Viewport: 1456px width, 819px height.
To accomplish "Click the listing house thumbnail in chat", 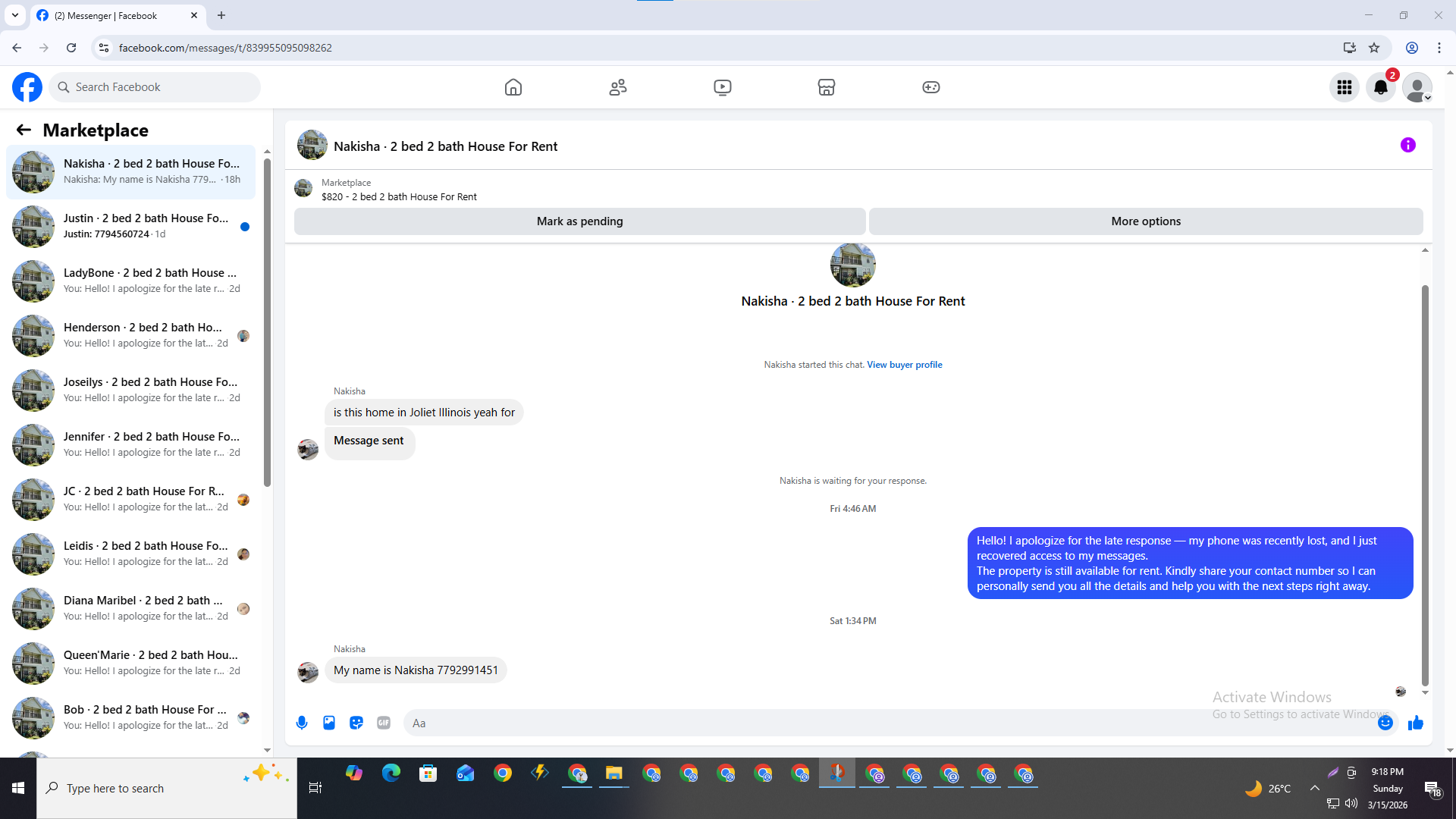I will point(853,265).
